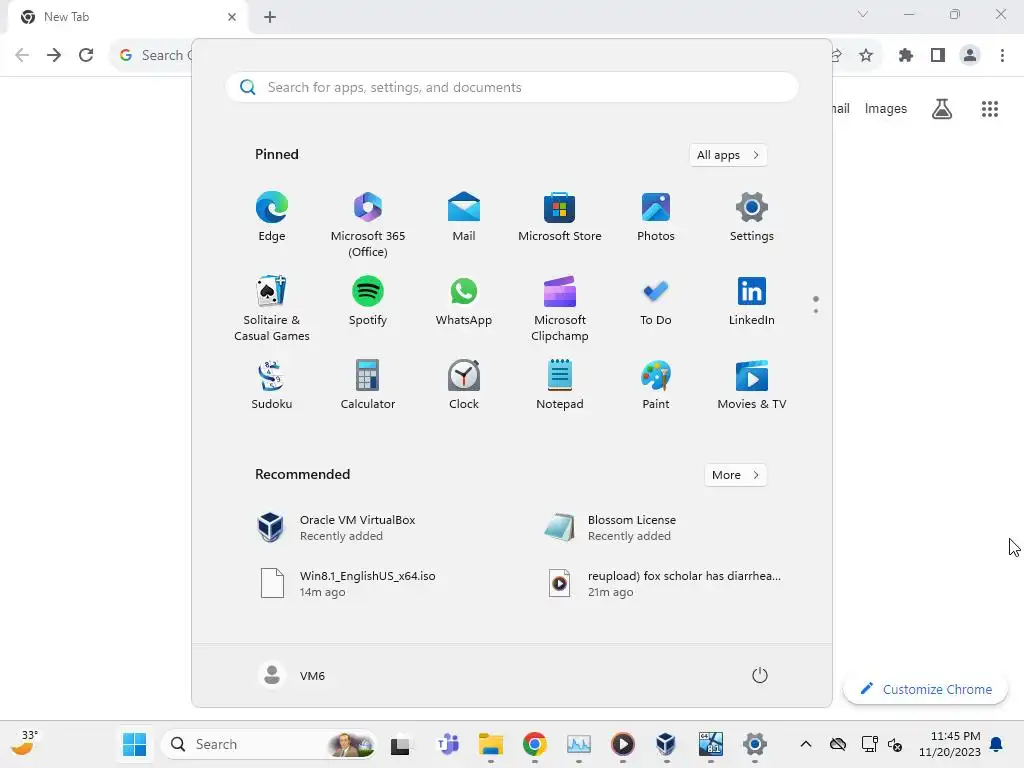The width and height of the screenshot is (1024, 768).
Task: Open Spotify
Action: (x=368, y=301)
